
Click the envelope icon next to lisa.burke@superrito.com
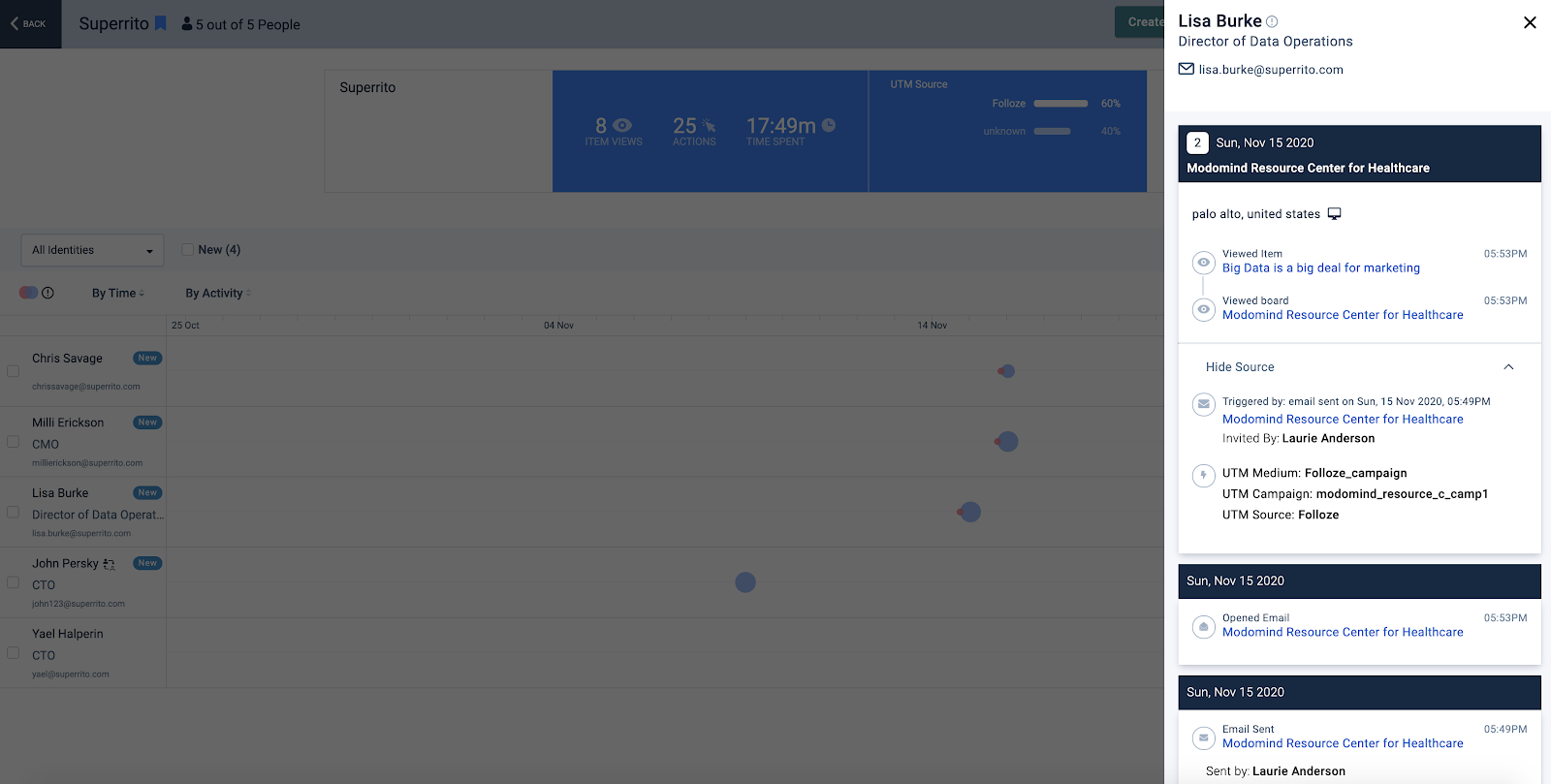tap(1186, 69)
